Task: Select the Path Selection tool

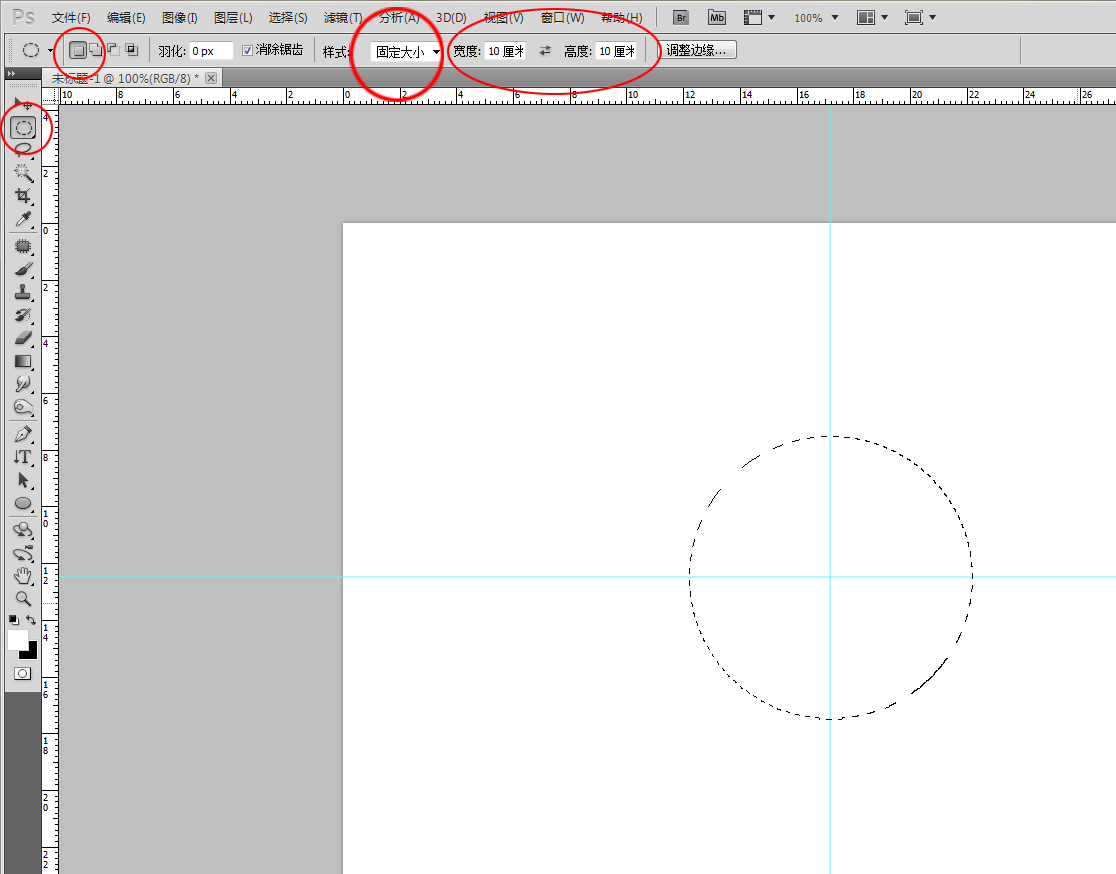Action: pyautogui.click(x=23, y=480)
